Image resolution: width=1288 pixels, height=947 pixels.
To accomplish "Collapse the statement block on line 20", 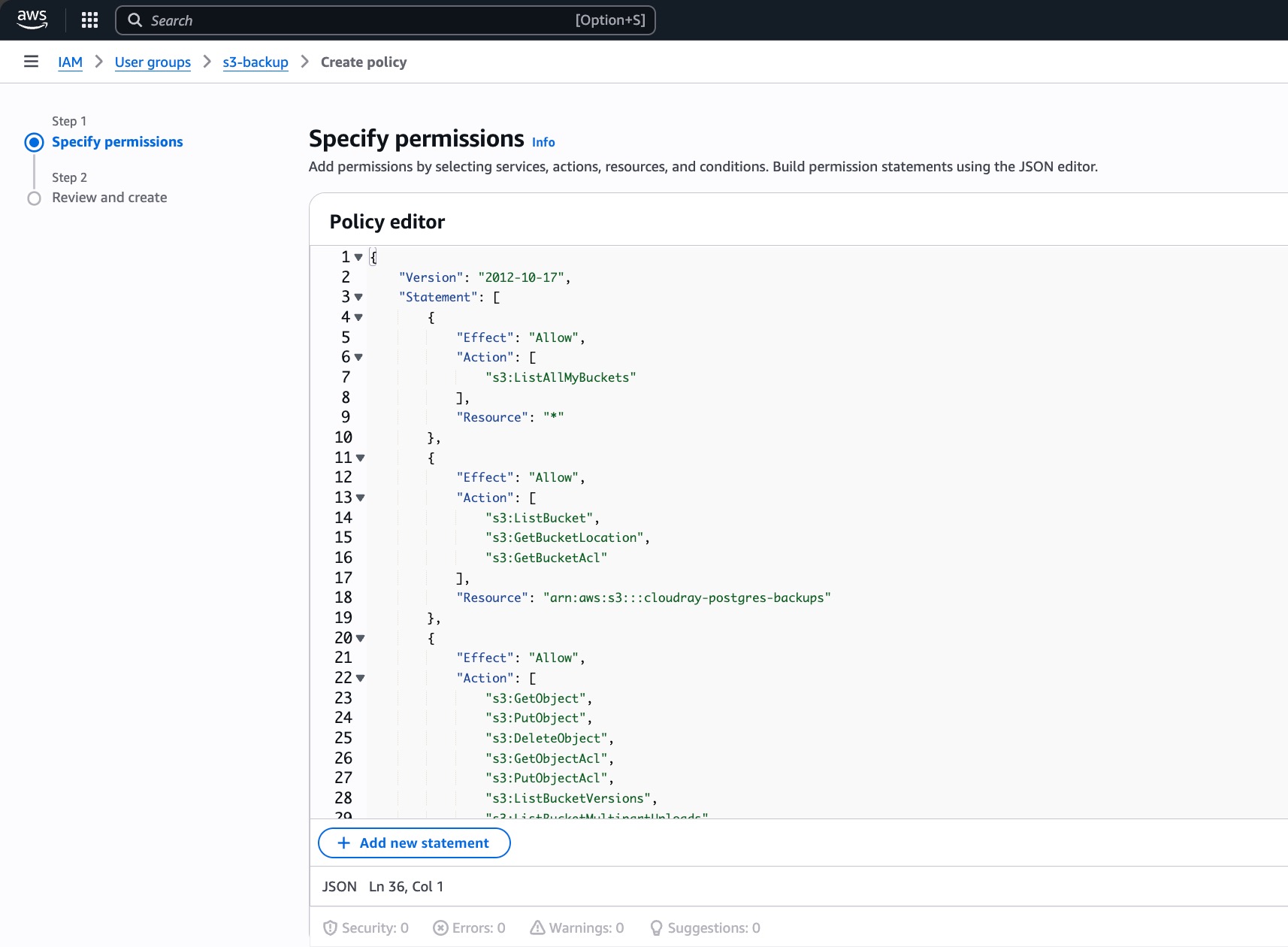I will (361, 638).
